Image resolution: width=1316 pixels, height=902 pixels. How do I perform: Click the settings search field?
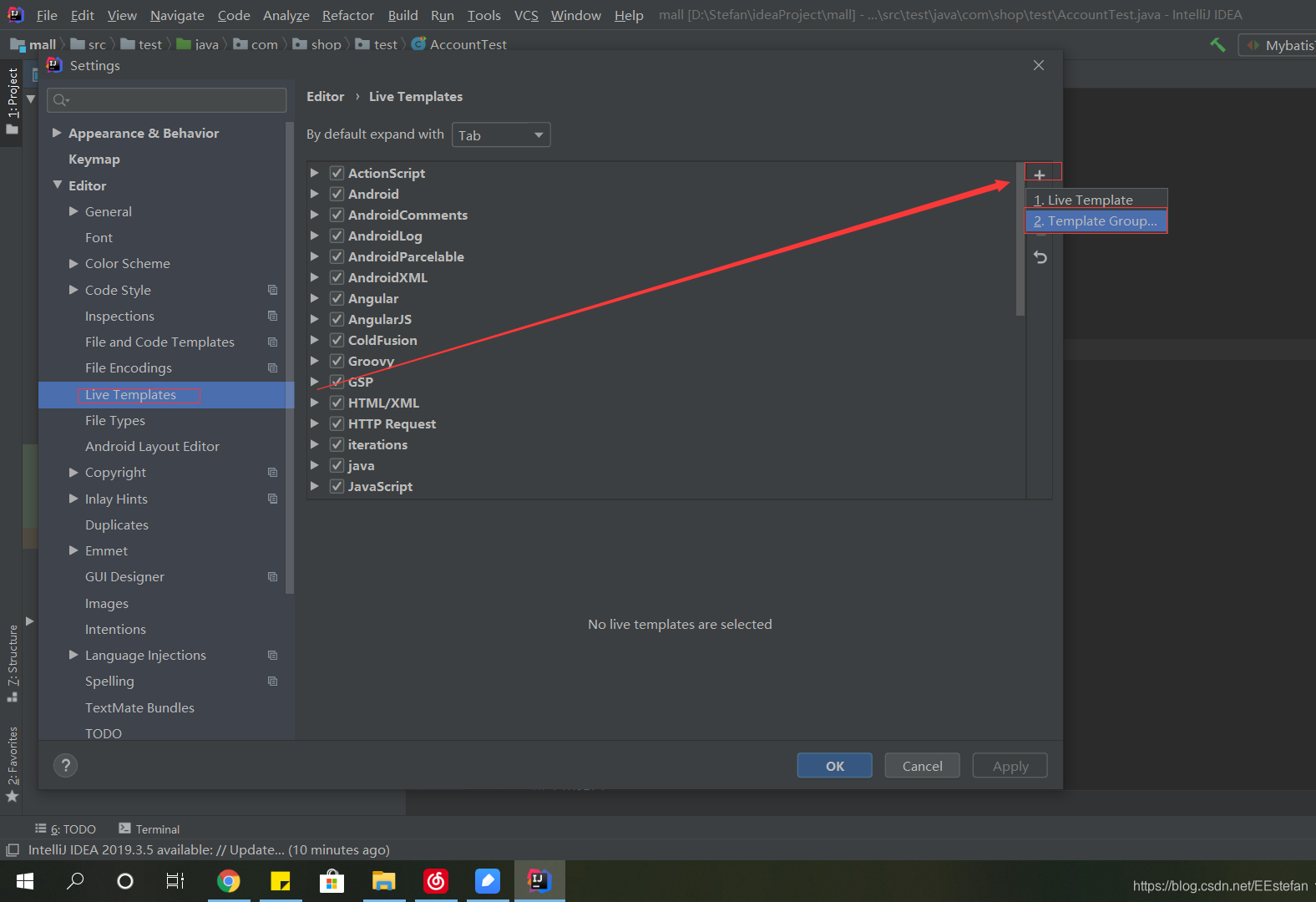tap(167, 100)
